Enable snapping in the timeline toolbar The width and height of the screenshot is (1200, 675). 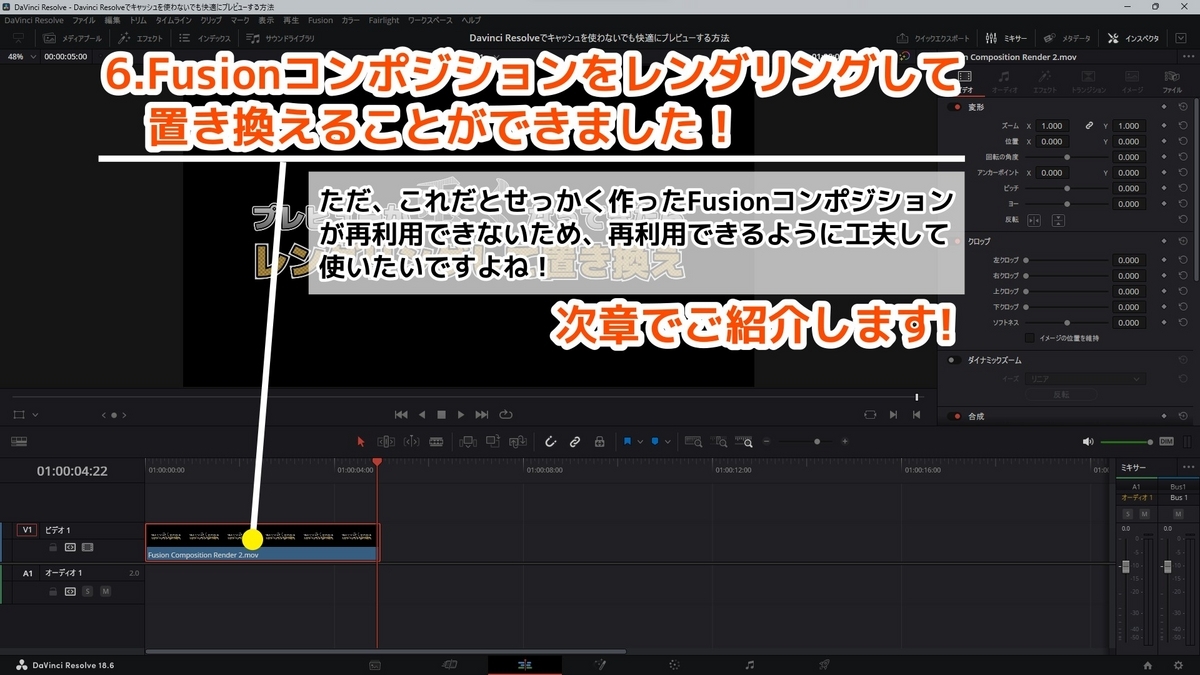[550, 441]
